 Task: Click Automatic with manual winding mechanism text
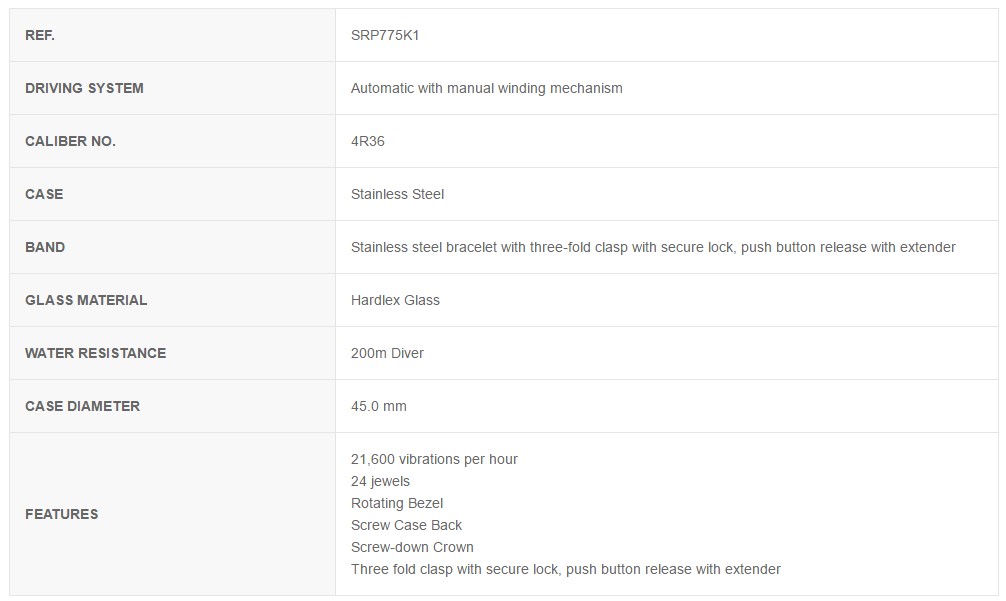[x=486, y=89]
